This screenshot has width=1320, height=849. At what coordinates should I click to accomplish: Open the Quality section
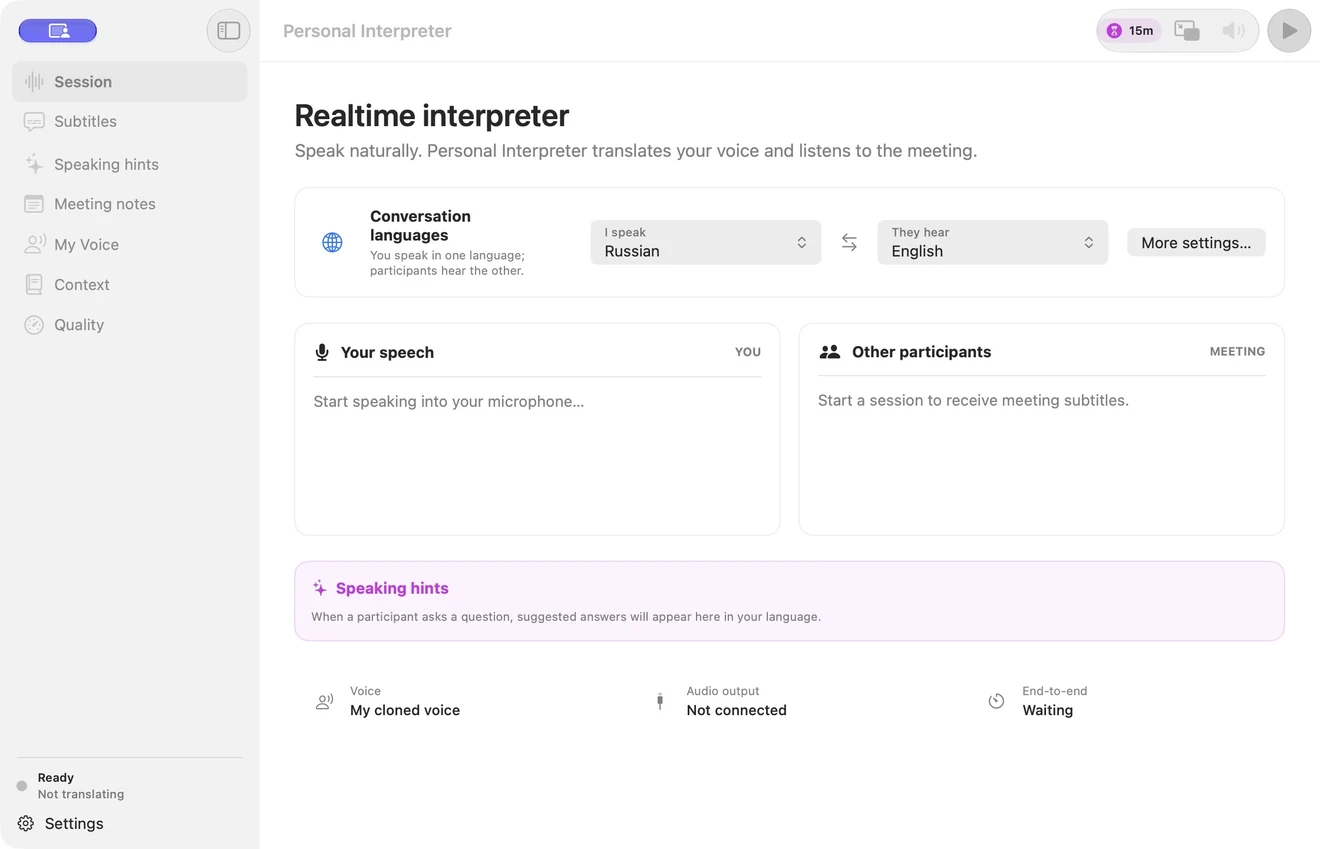pyautogui.click(x=130, y=324)
